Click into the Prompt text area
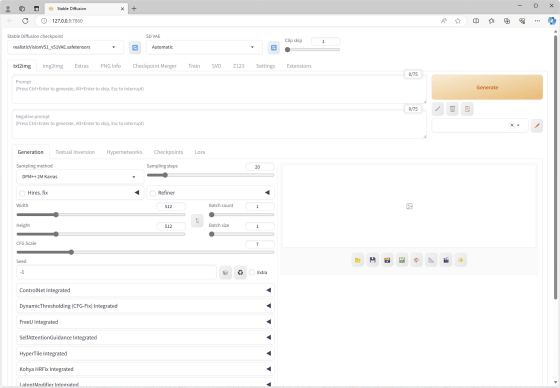 tap(219, 89)
